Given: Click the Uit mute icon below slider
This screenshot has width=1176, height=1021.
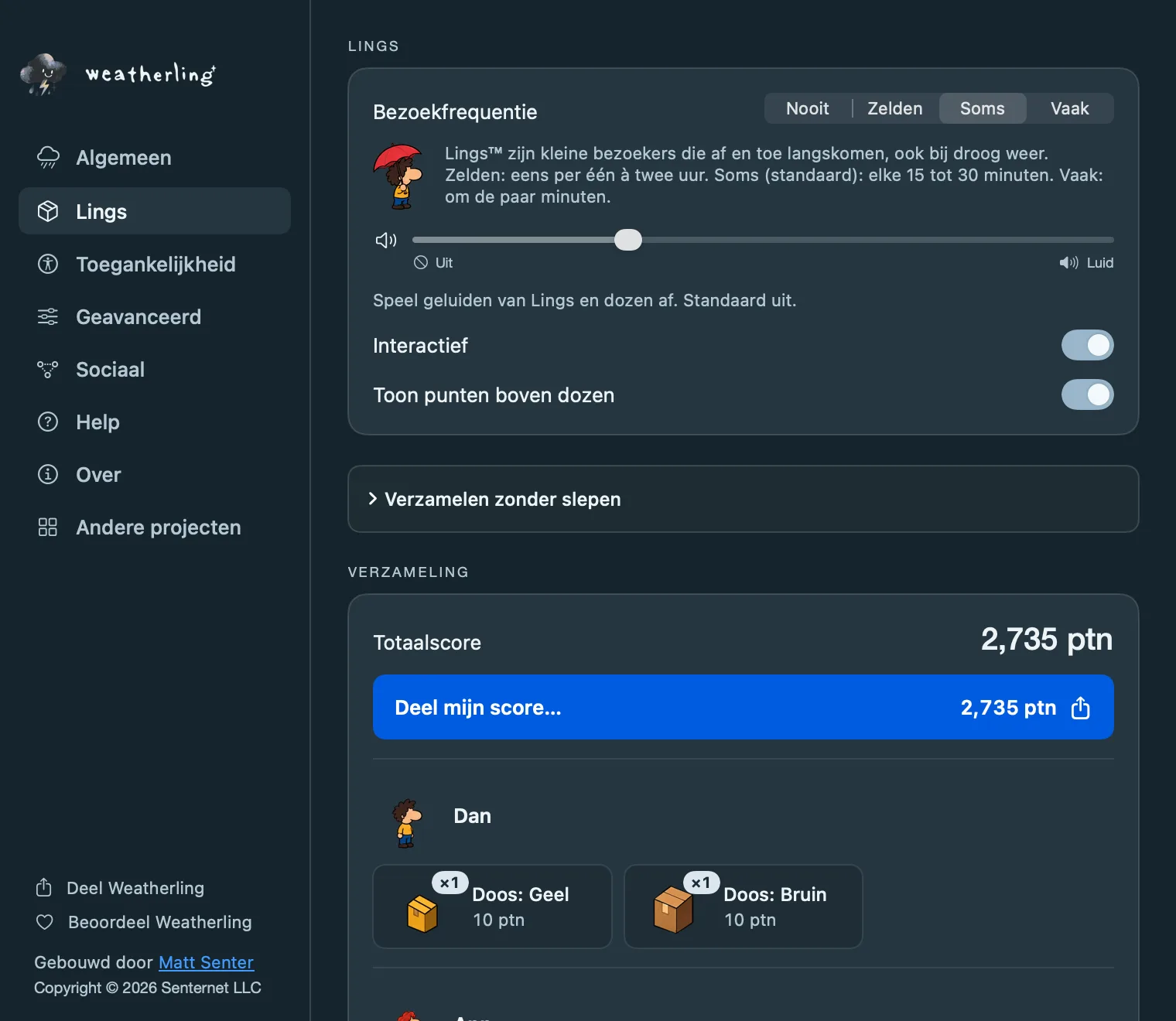Looking at the screenshot, I should (x=421, y=262).
